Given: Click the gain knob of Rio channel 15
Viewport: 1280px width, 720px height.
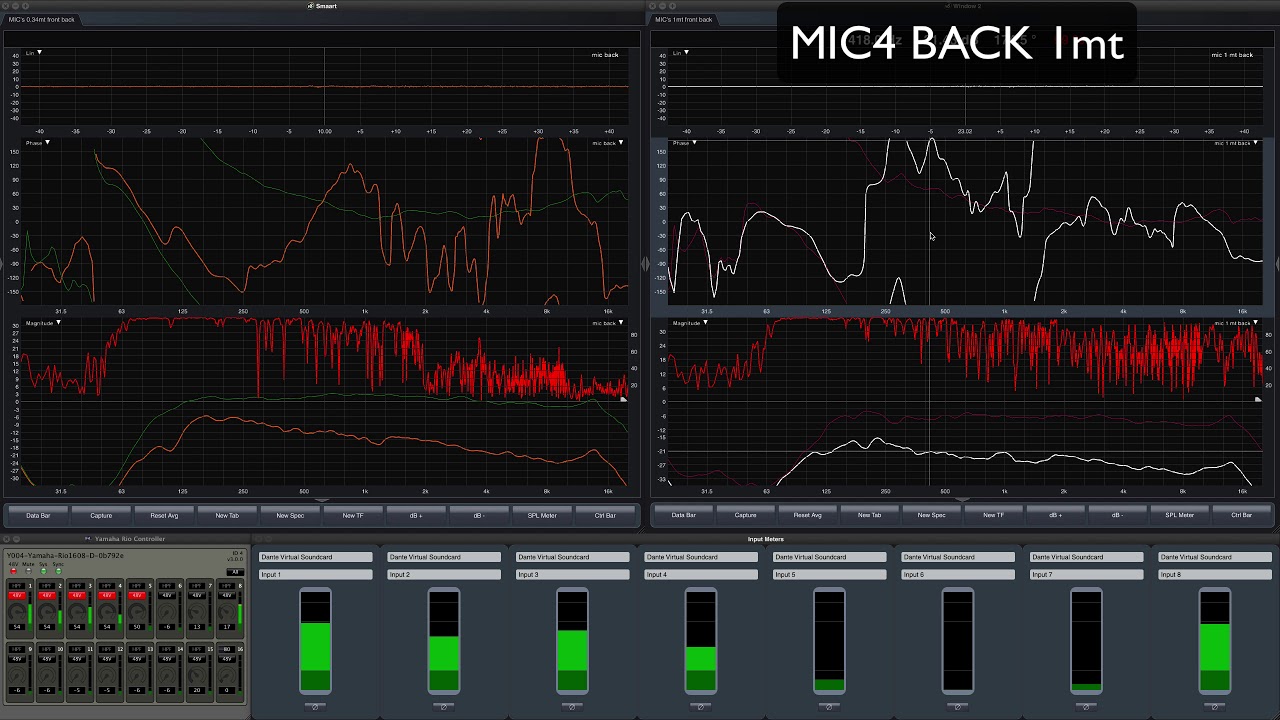Looking at the screenshot, I should [x=197, y=675].
